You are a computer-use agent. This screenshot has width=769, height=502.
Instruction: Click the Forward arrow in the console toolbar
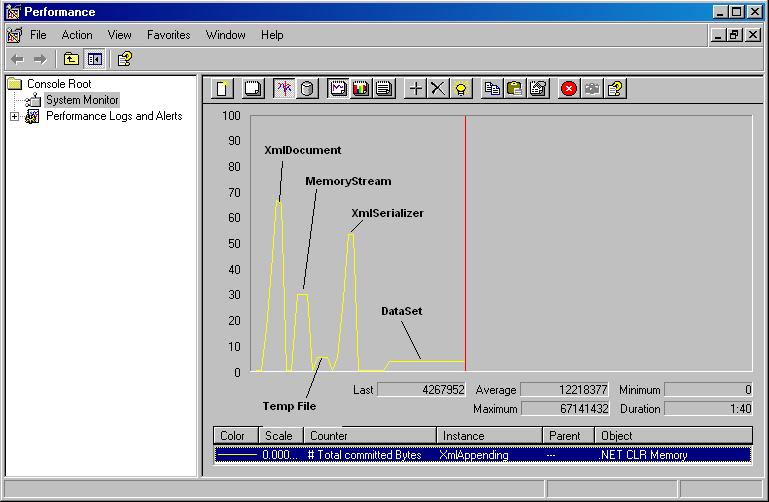click(40, 59)
